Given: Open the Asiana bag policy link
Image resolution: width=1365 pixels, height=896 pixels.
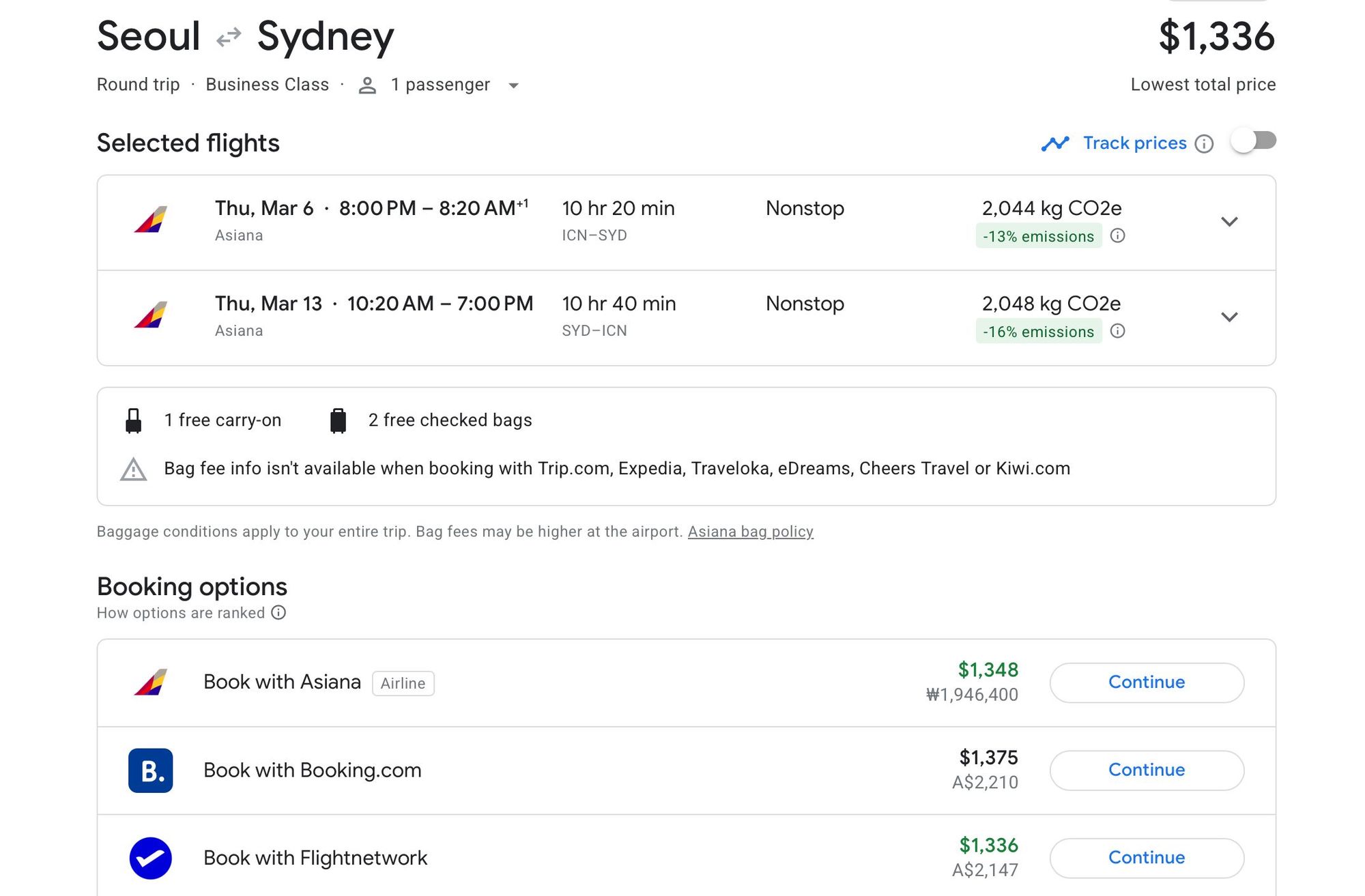Looking at the screenshot, I should click(750, 532).
